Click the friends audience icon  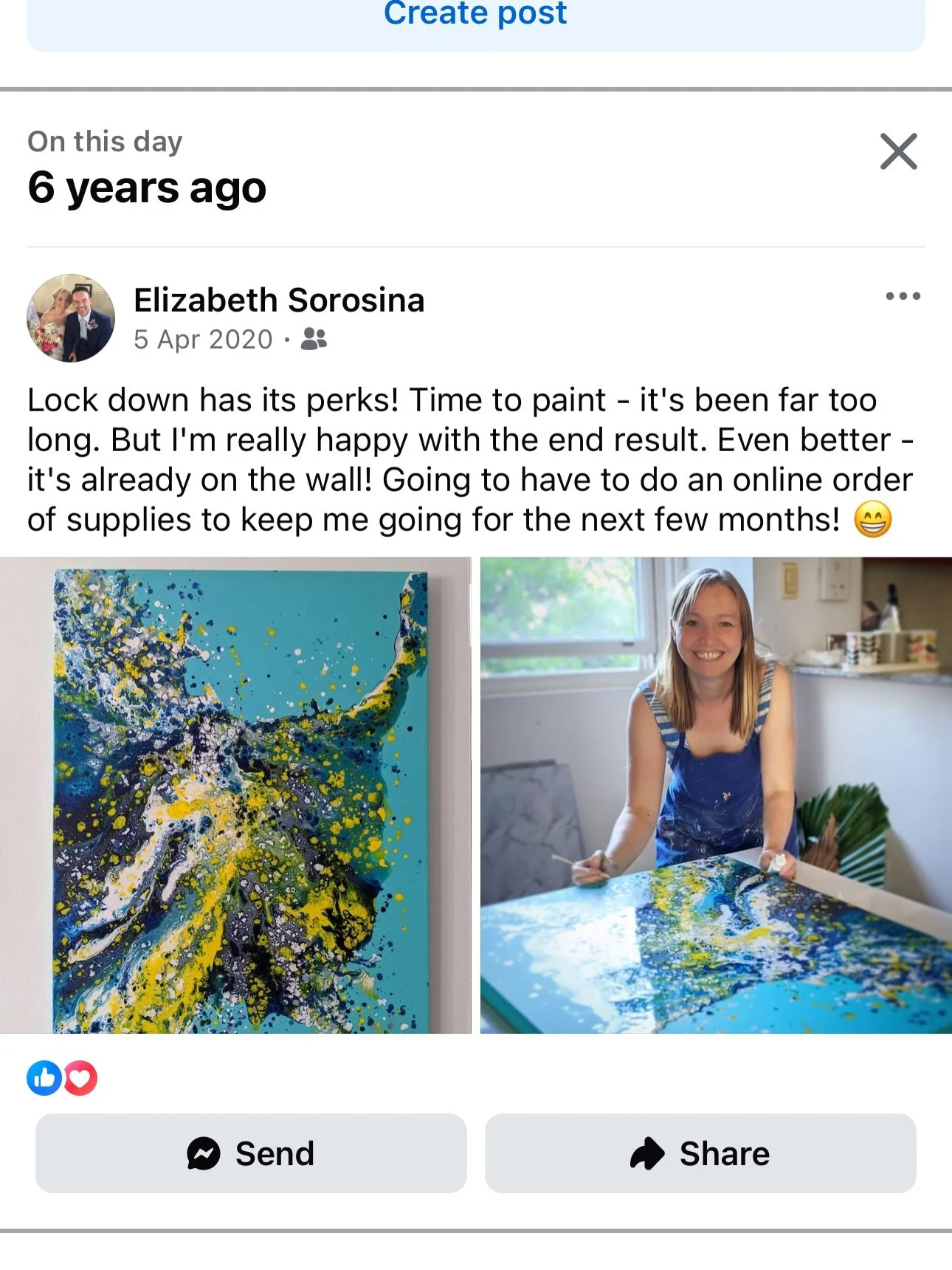pos(314,339)
